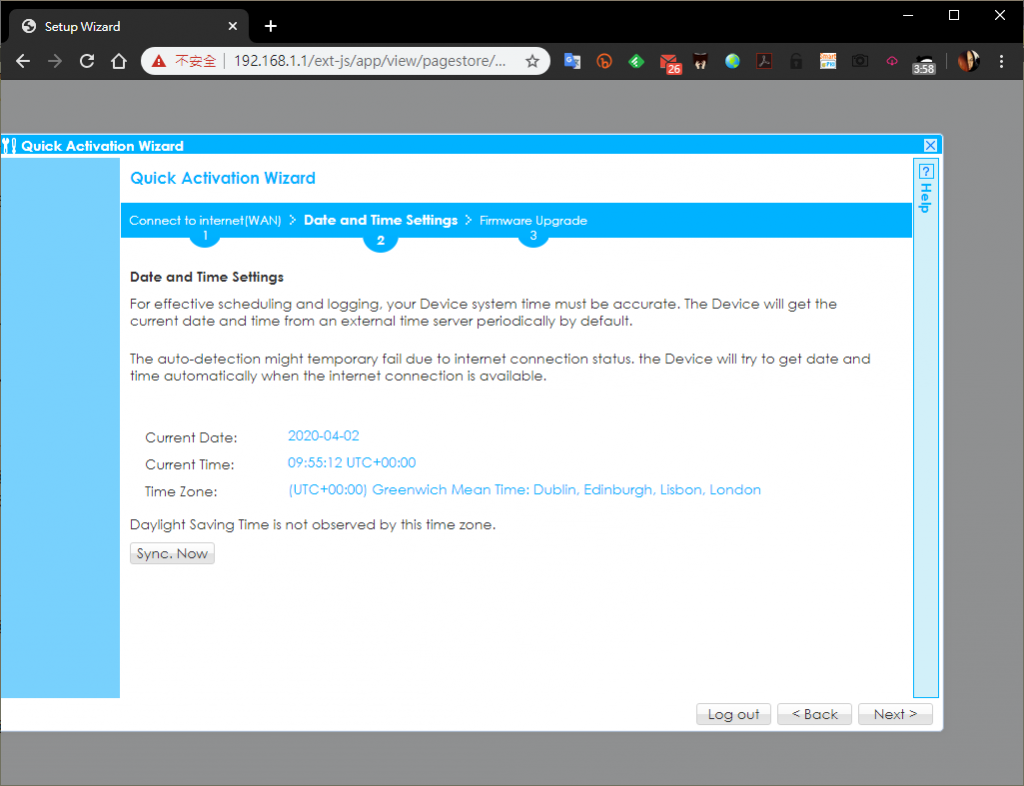Click the current time 09:55:12 UTC+00:00
Screen dimensions: 1024x786
point(351,463)
